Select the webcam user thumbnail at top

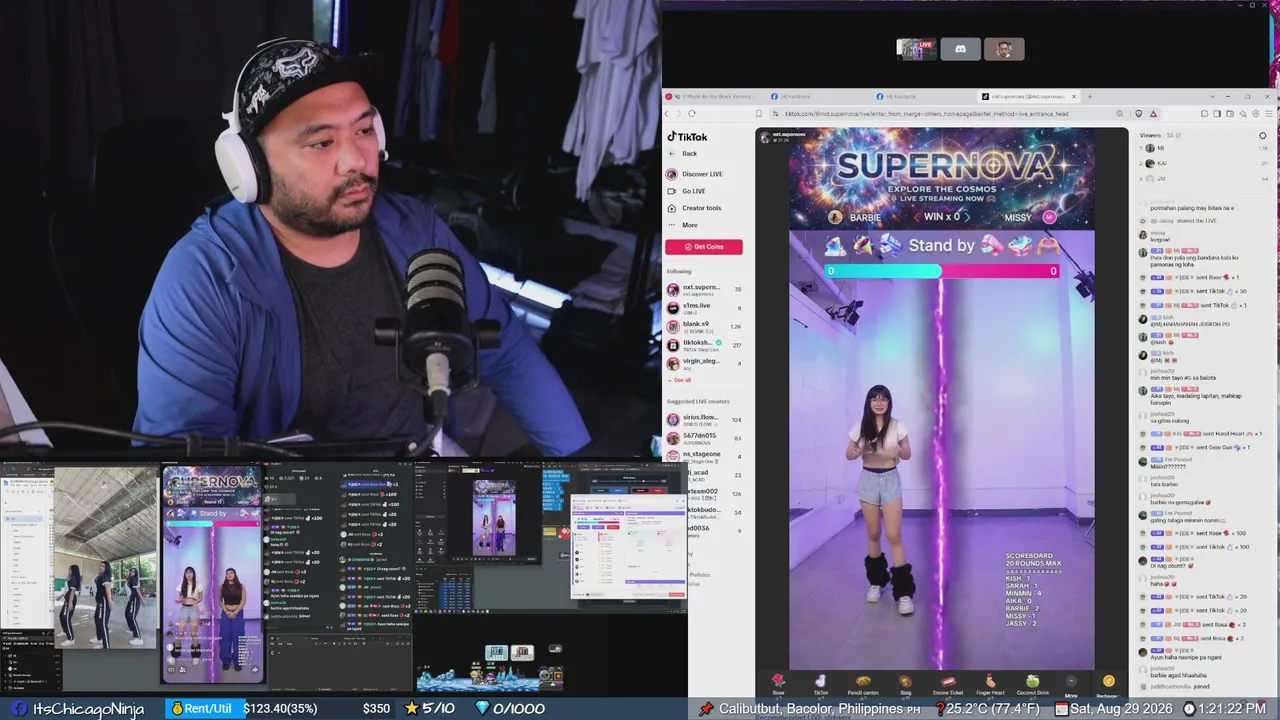(1004, 49)
